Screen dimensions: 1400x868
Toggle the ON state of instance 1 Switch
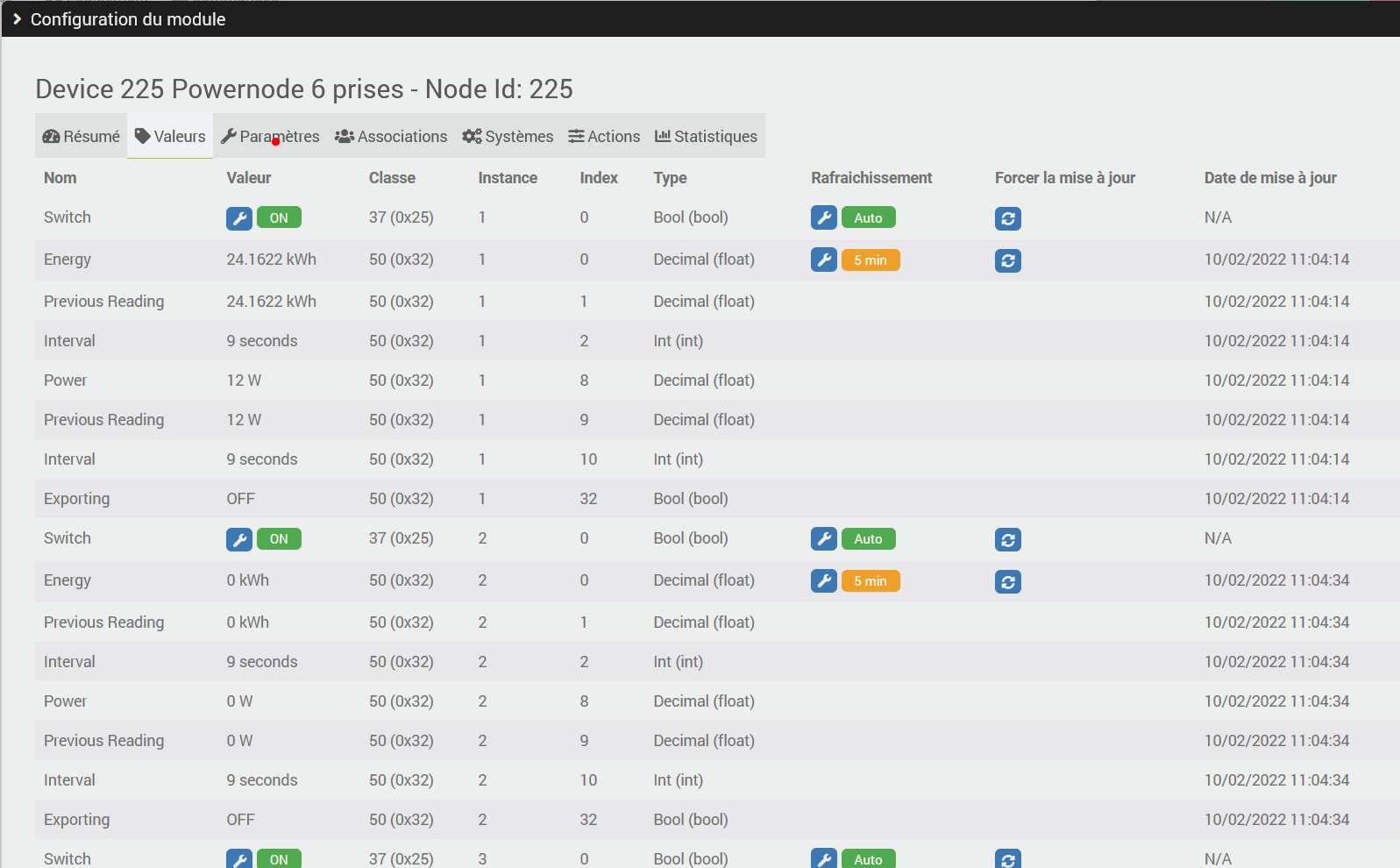pyautogui.click(x=279, y=218)
